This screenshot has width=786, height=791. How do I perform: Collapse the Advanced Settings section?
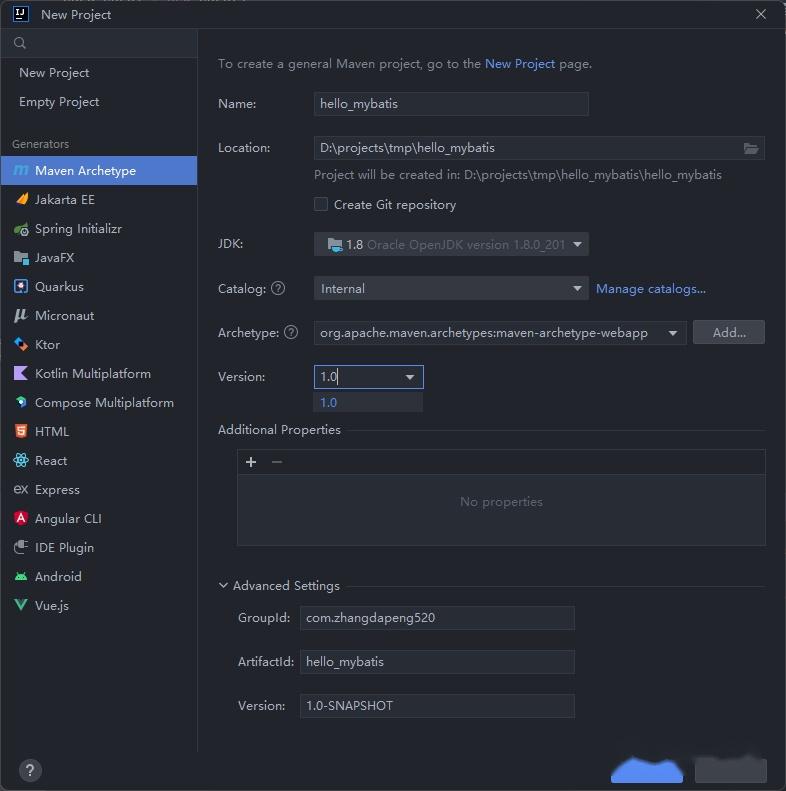pos(223,586)
